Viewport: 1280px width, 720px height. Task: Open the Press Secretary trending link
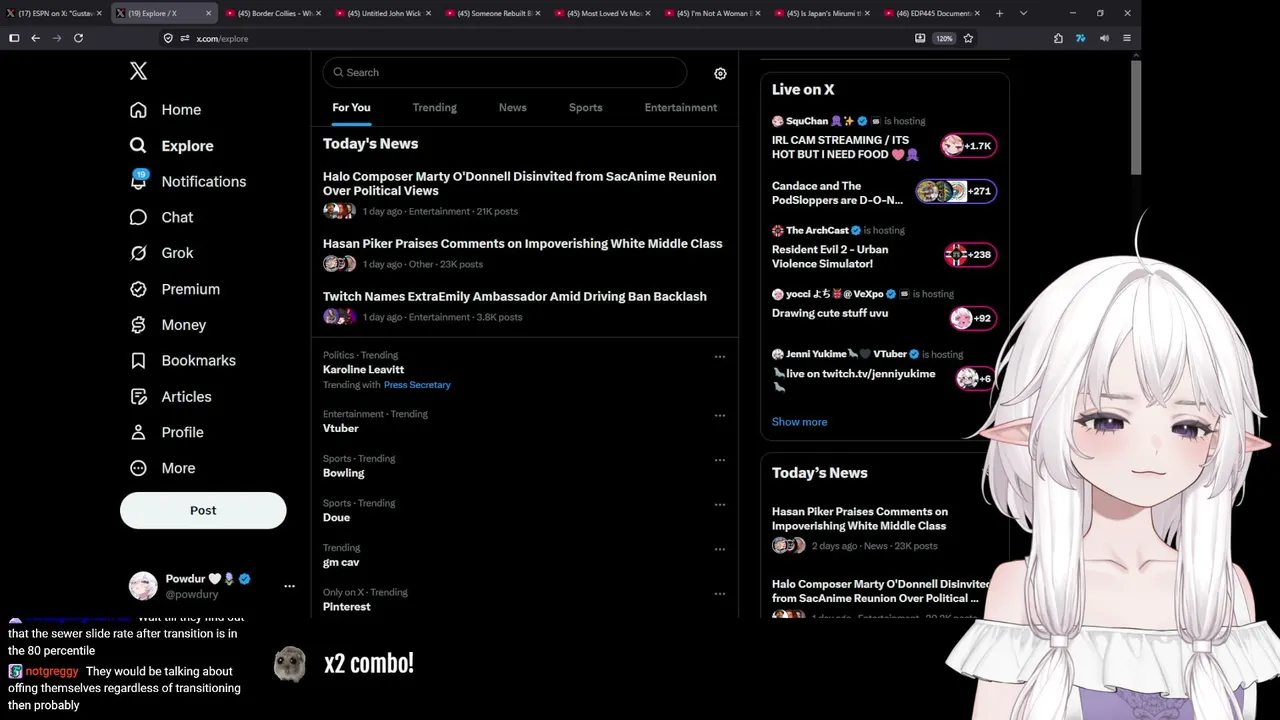tap(417, 385)
